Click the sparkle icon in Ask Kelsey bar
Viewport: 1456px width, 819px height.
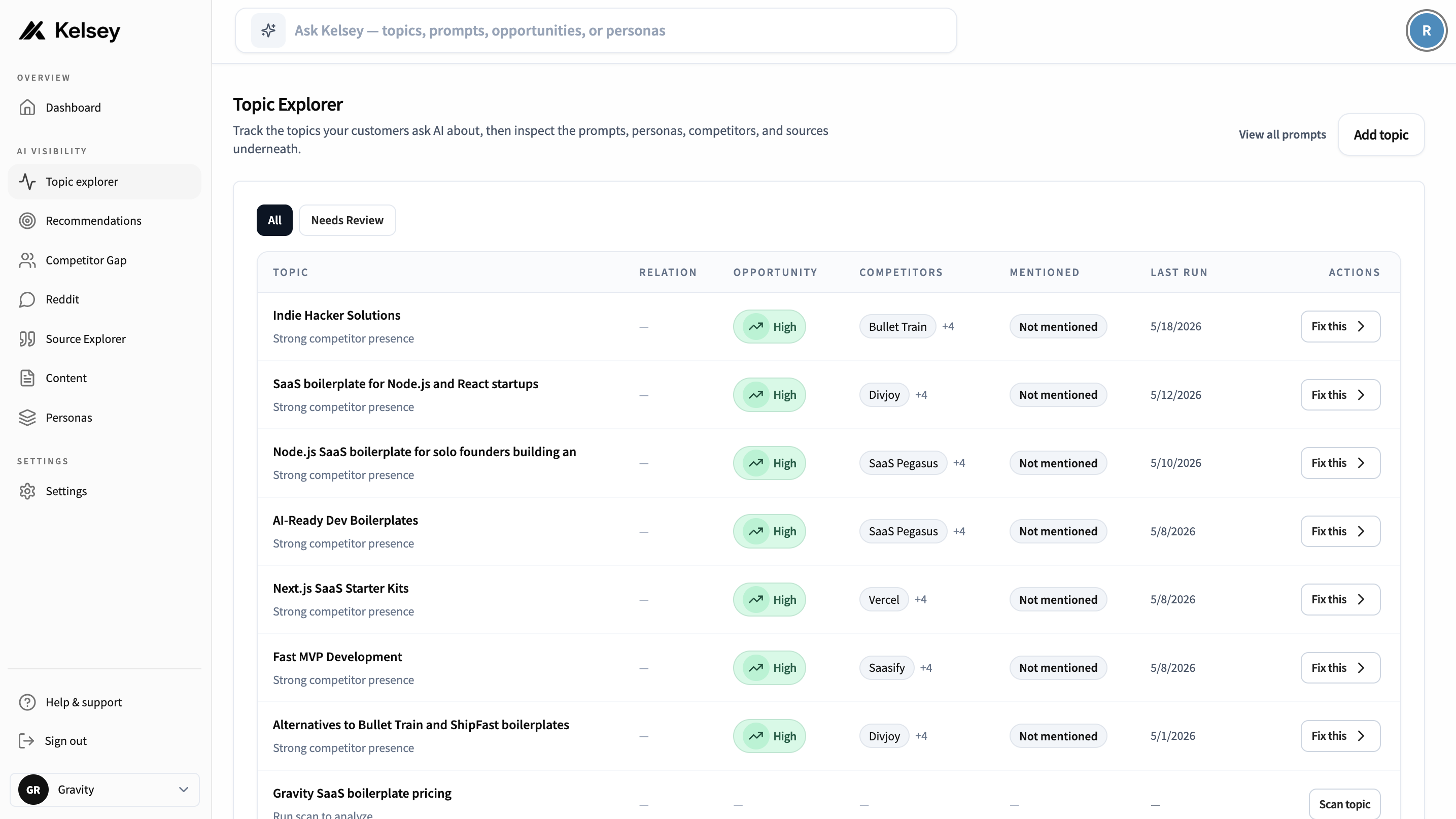(x=268, y=30)
